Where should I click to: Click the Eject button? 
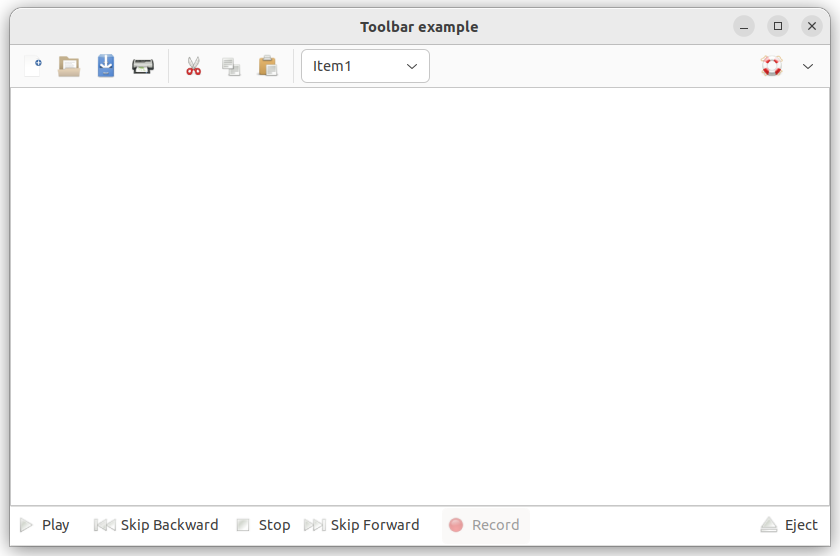[790, 525]
